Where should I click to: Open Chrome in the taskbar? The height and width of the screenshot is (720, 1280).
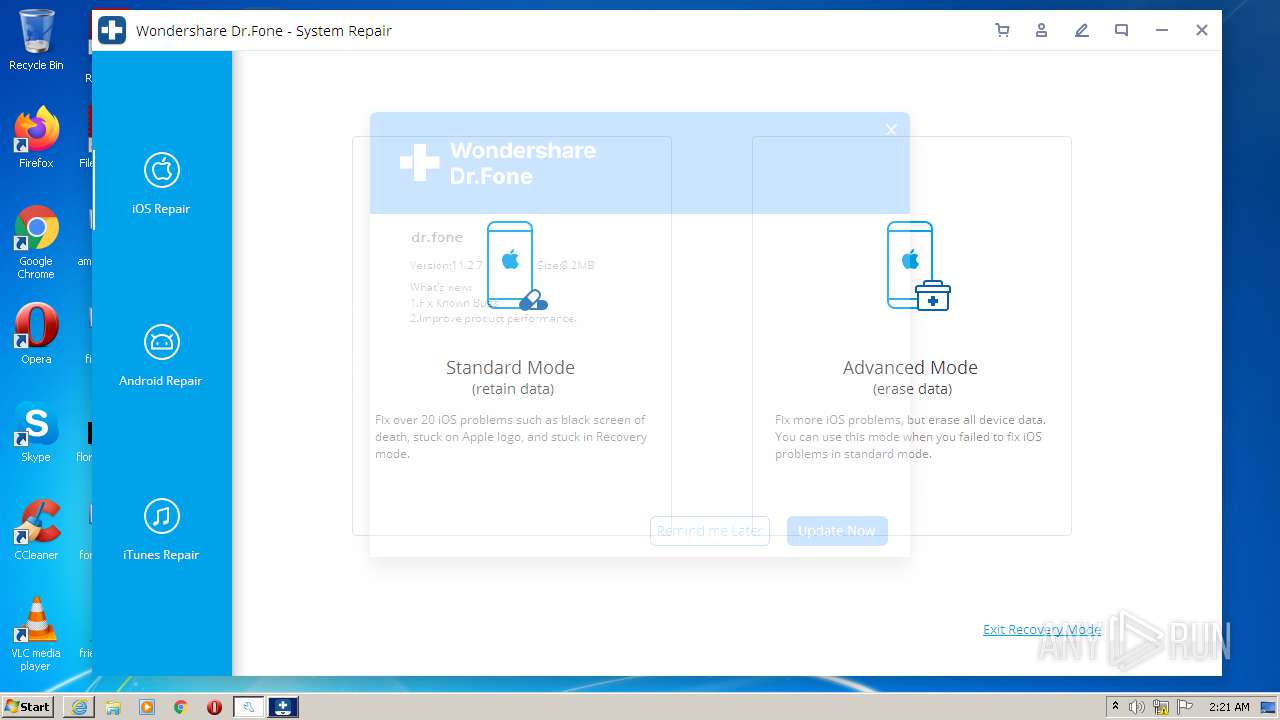coord(181,707)
